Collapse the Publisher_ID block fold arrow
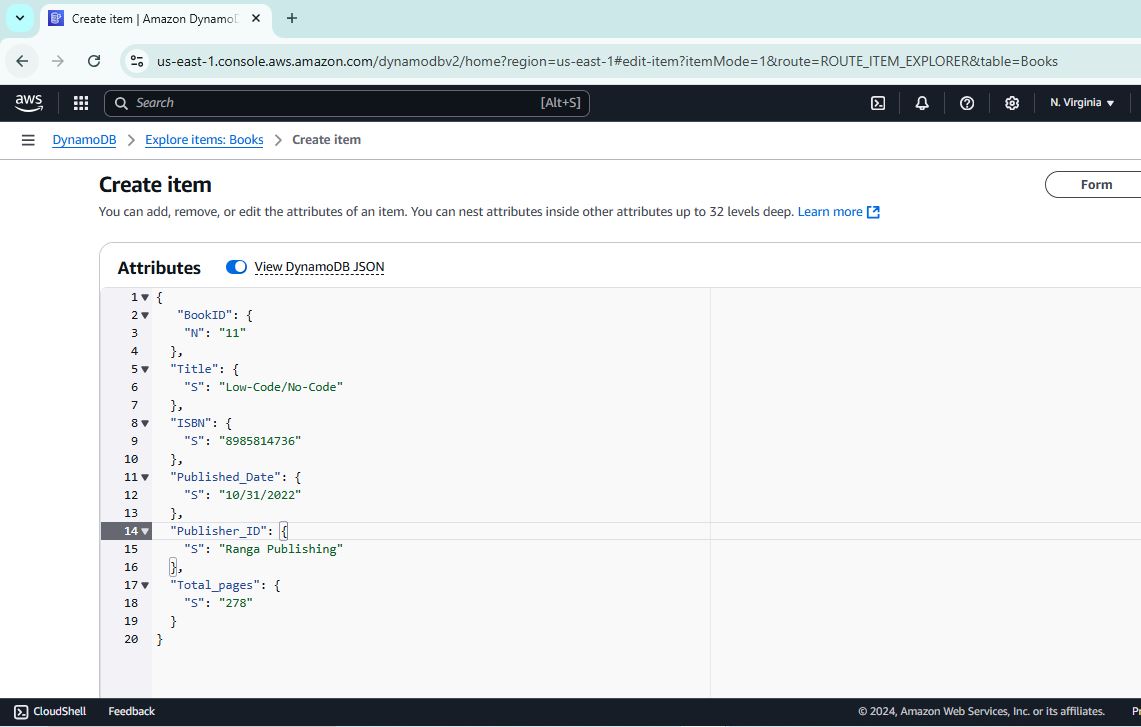 (x=146, y=531)
